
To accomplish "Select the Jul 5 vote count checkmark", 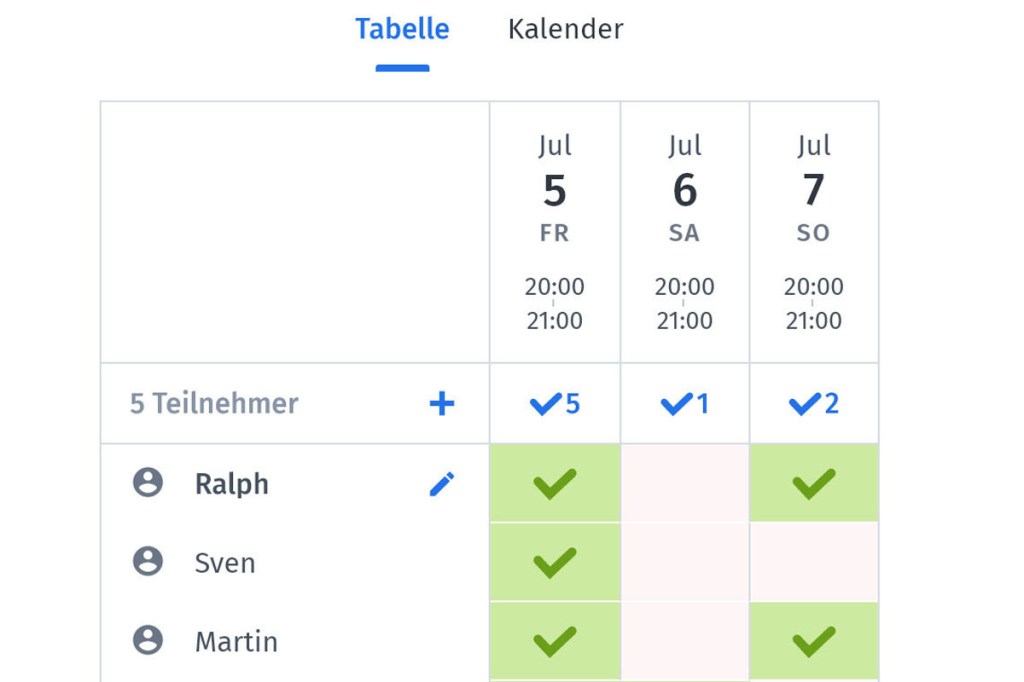I will (x=554, y=404).
